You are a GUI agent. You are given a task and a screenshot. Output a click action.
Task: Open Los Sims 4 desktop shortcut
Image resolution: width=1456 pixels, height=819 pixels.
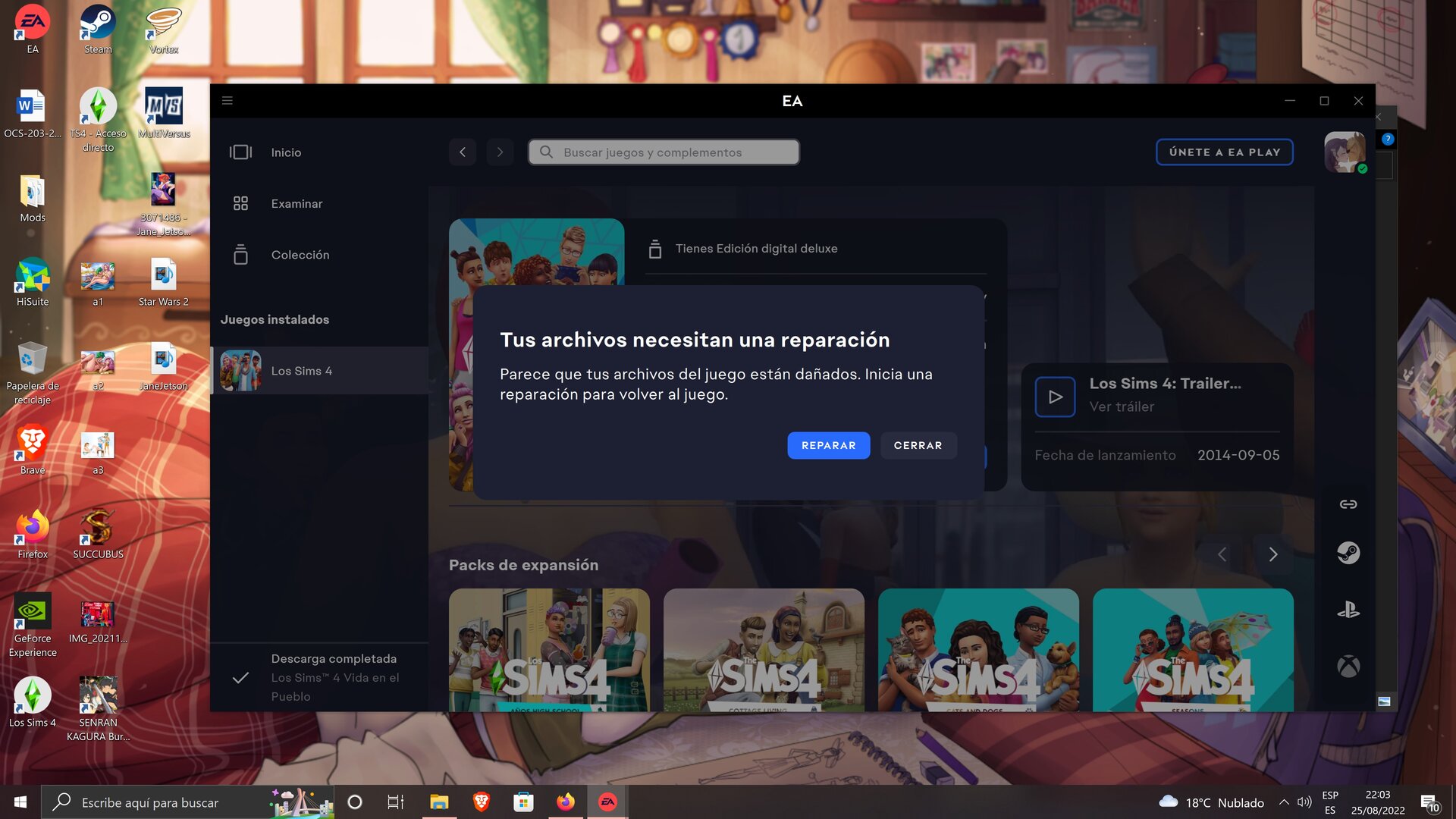pyautogui.click(x=33, y=703)
